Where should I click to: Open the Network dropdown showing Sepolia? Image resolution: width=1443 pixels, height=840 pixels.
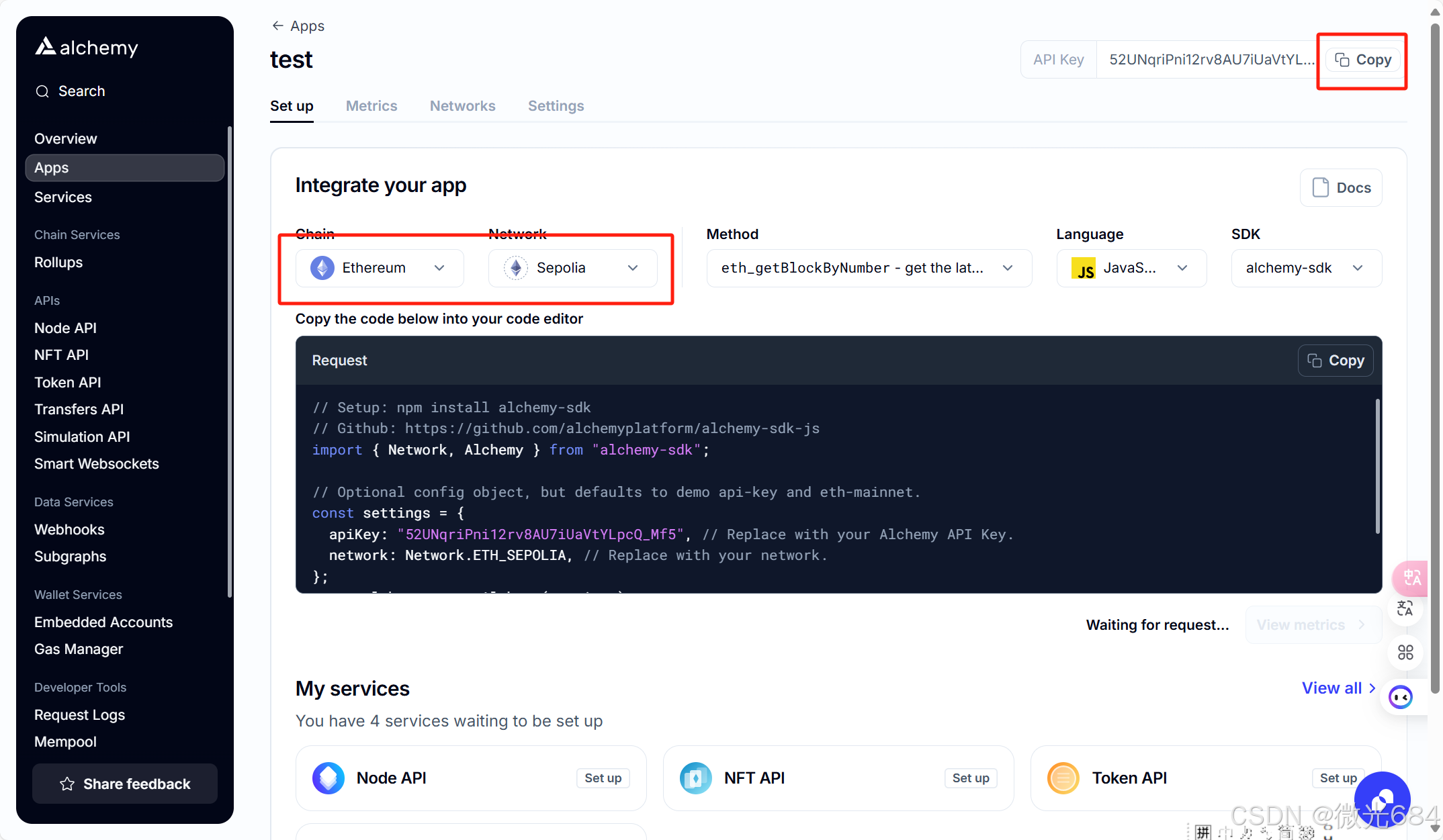pos(572,268)
